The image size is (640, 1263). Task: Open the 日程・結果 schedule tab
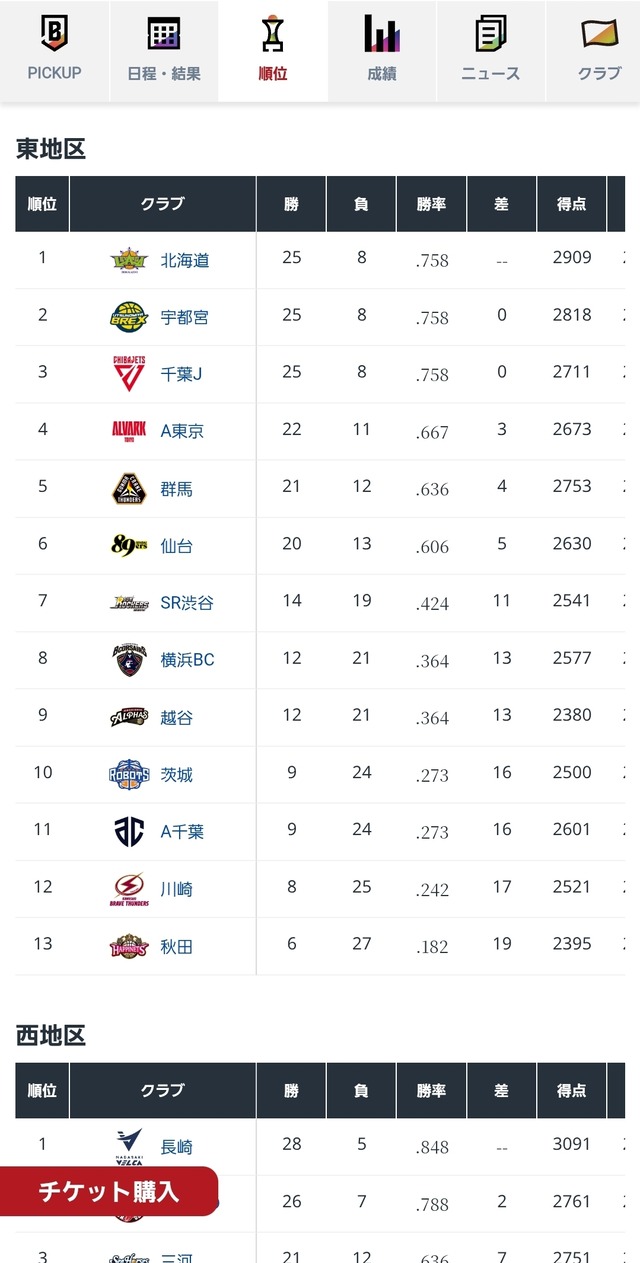(x=164, y=50)
